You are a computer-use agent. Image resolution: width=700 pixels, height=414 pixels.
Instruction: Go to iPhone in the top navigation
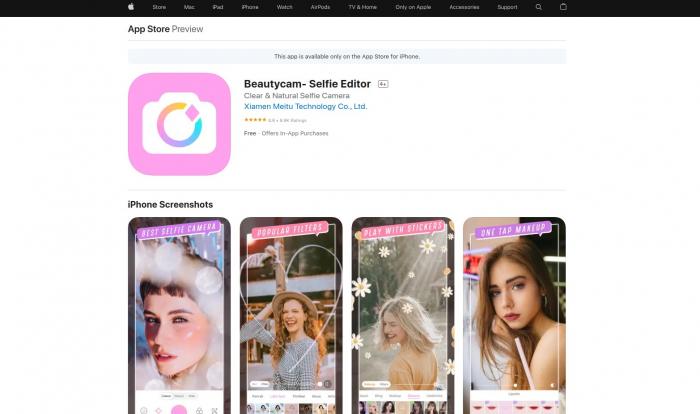click(x=250, y=7)
